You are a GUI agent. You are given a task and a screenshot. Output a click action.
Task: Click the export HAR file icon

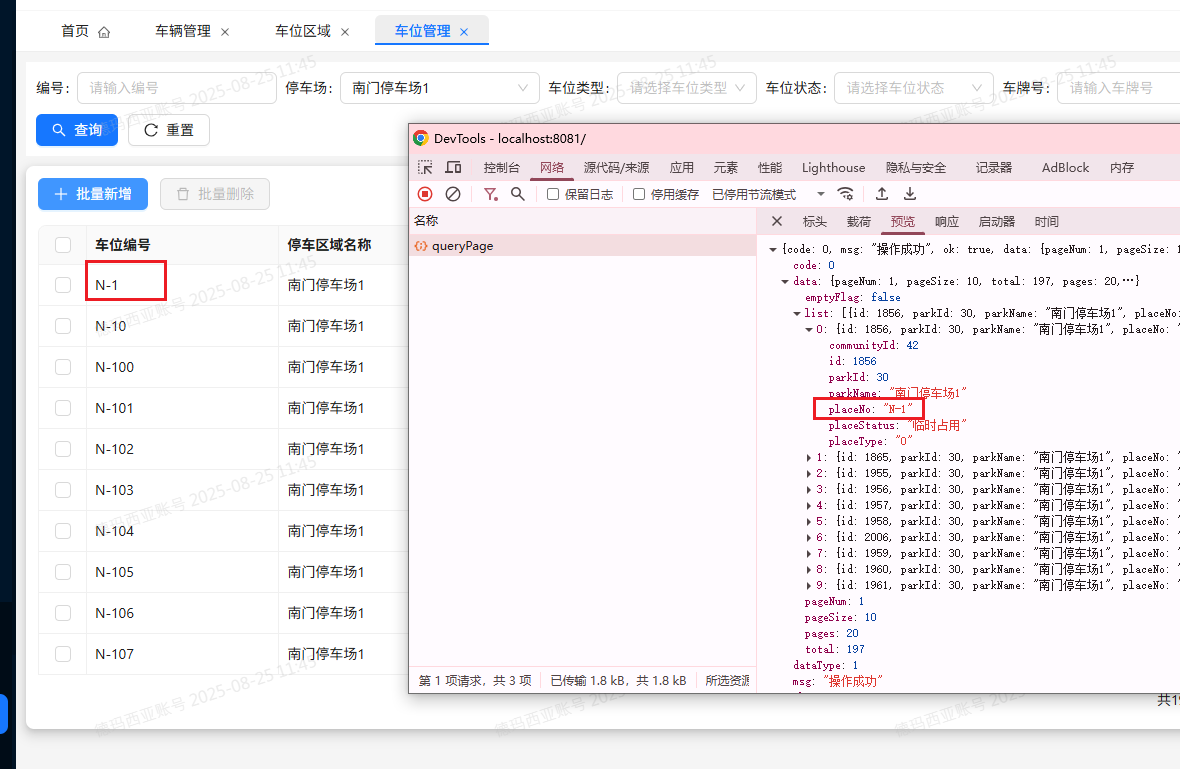909,194
